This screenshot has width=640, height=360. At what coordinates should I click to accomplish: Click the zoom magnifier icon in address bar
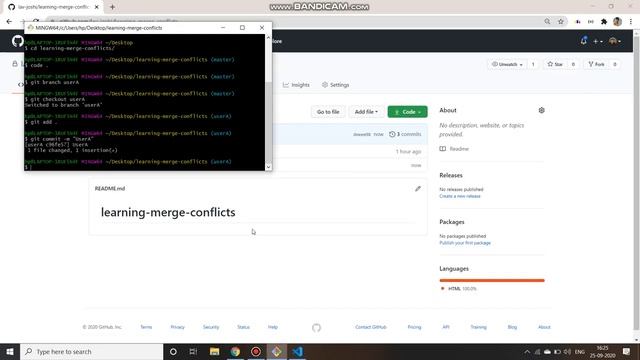pos(547,22)
